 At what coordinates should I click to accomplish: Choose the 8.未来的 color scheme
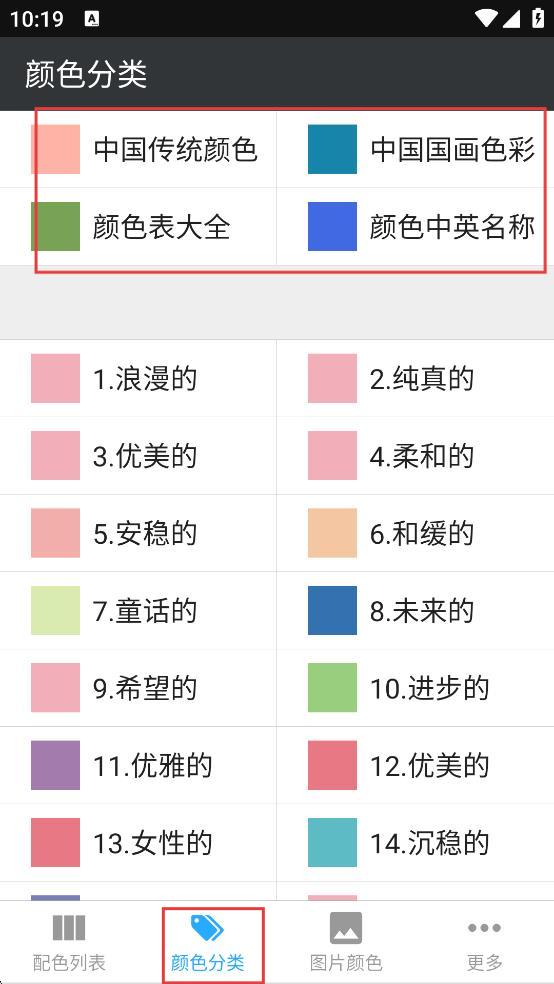415,611
